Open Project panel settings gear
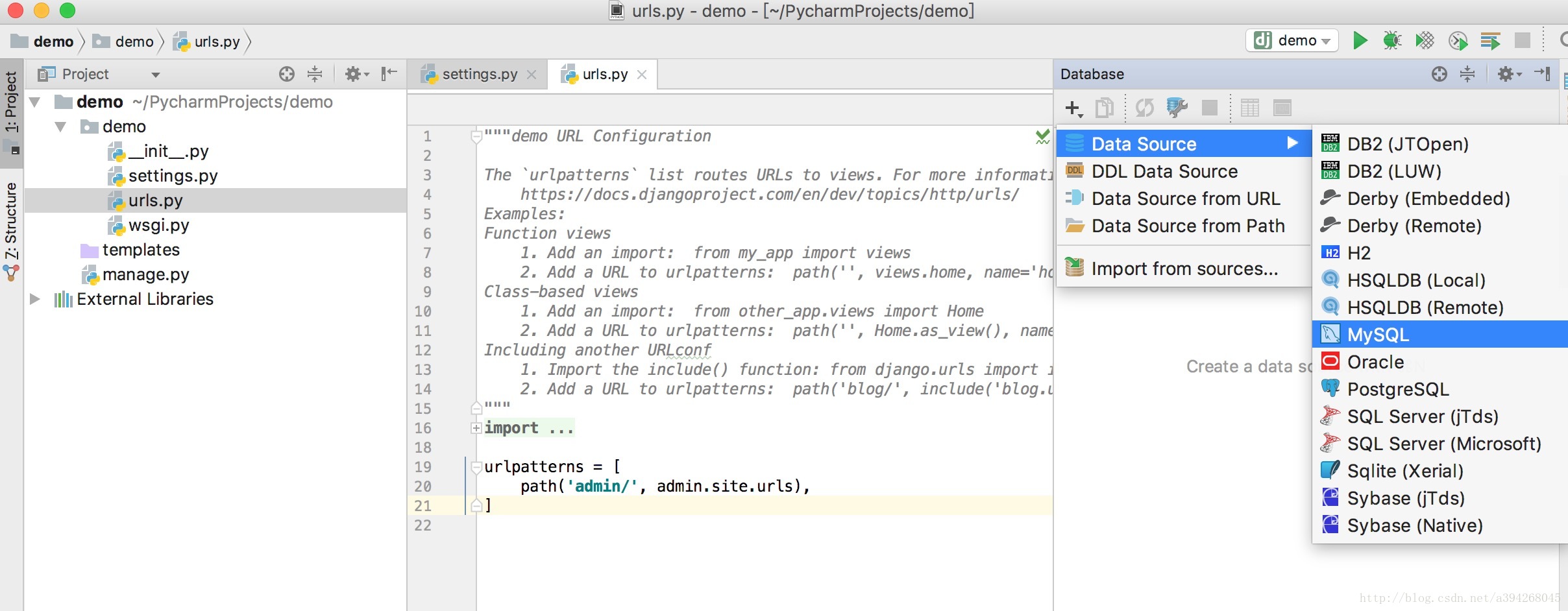Viewport: 1568px width, 611px height. 356,74
